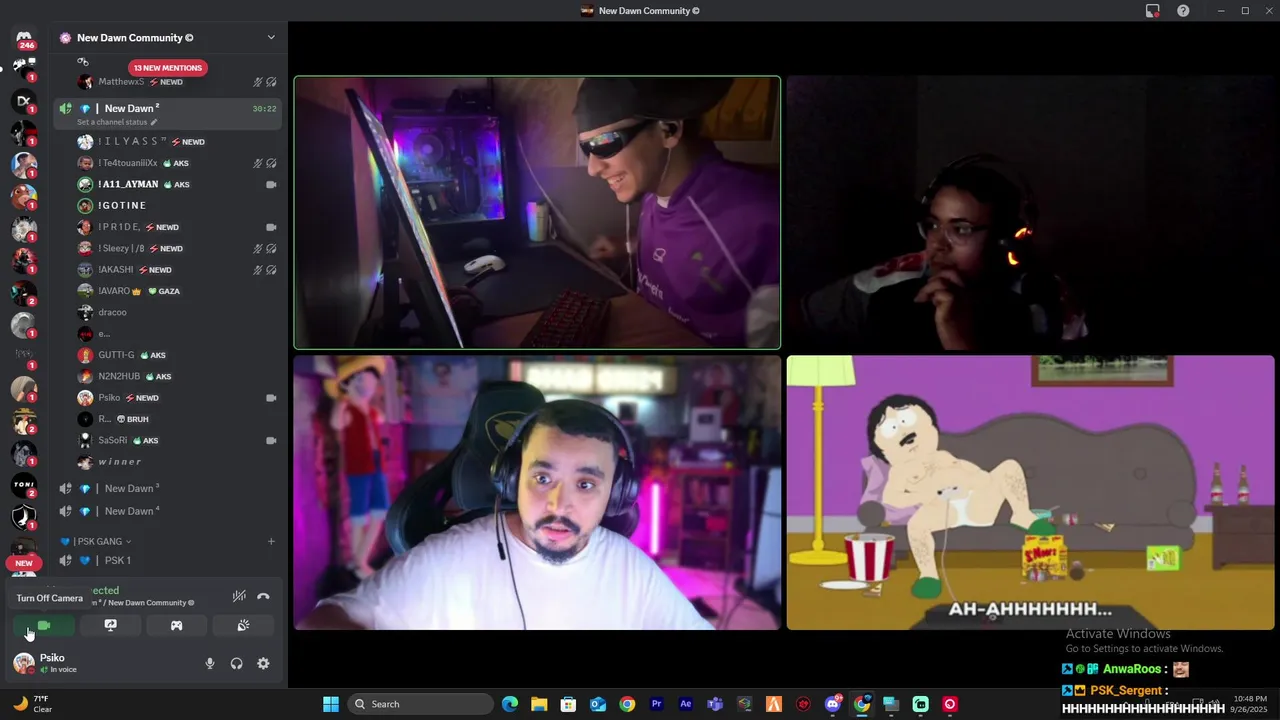Open Microsoft Teams from the taskbar
The height and width of the screenshot is (720, 1280).
pyautogui.click(x=715, y=704)
